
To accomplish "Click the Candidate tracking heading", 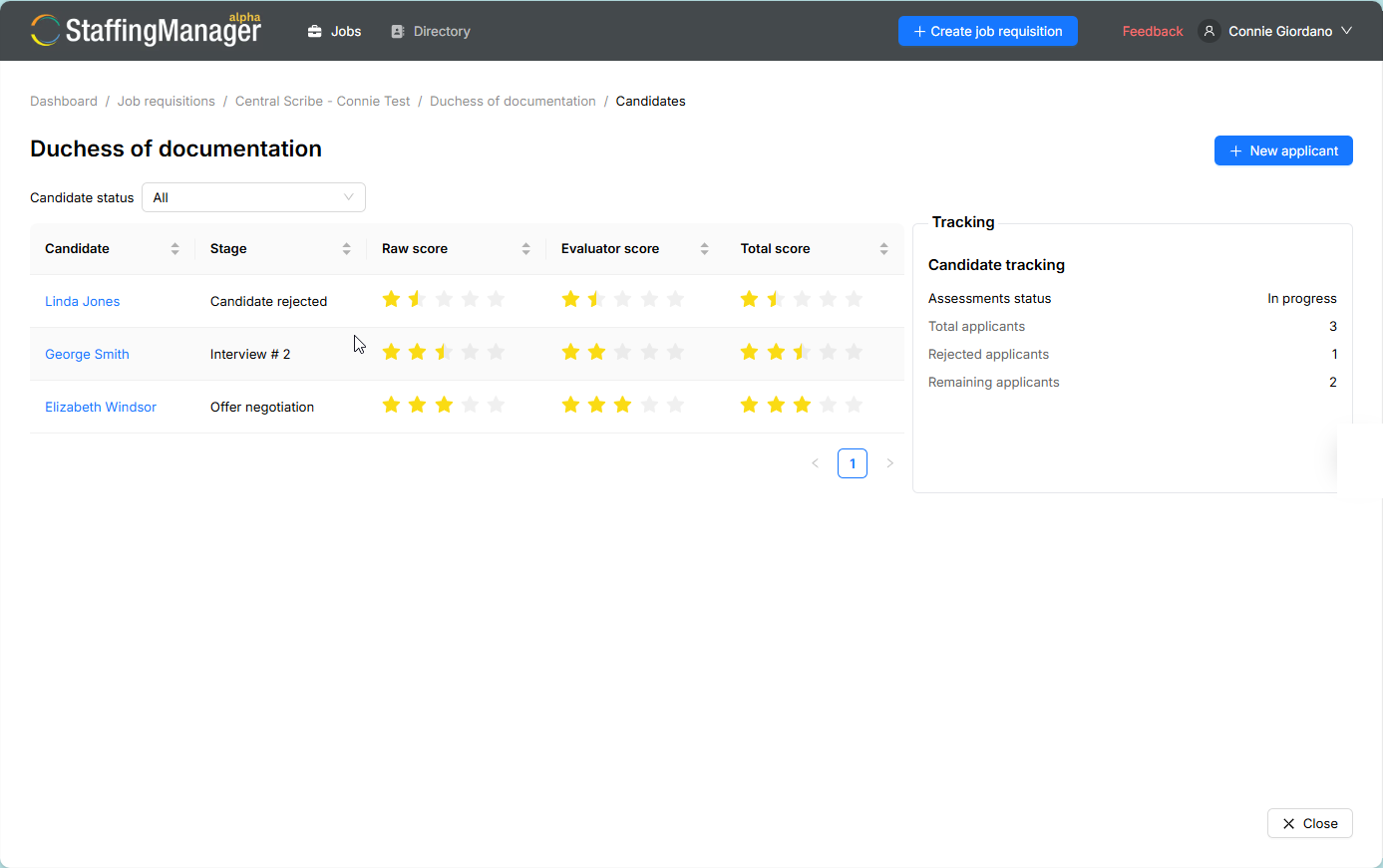I will point(997,265).
